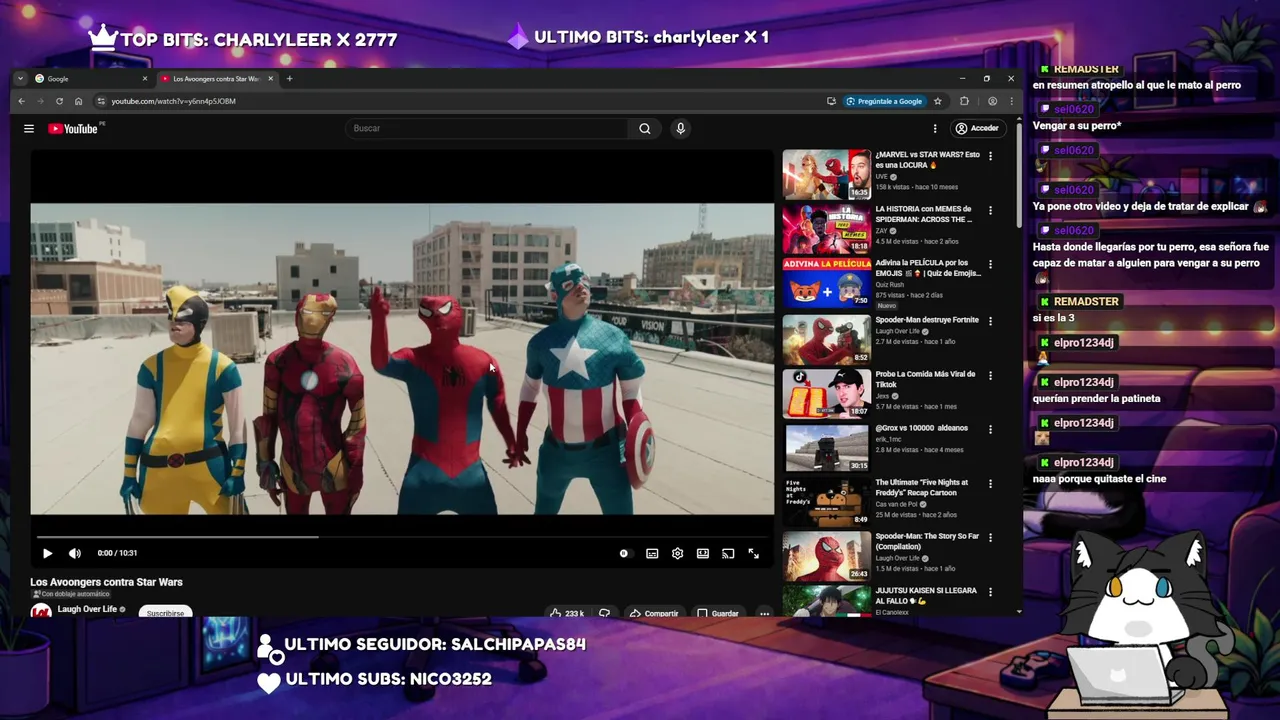View site information icon in address bar
This screenshot has height=720, width=1280.
click(101, 101)
